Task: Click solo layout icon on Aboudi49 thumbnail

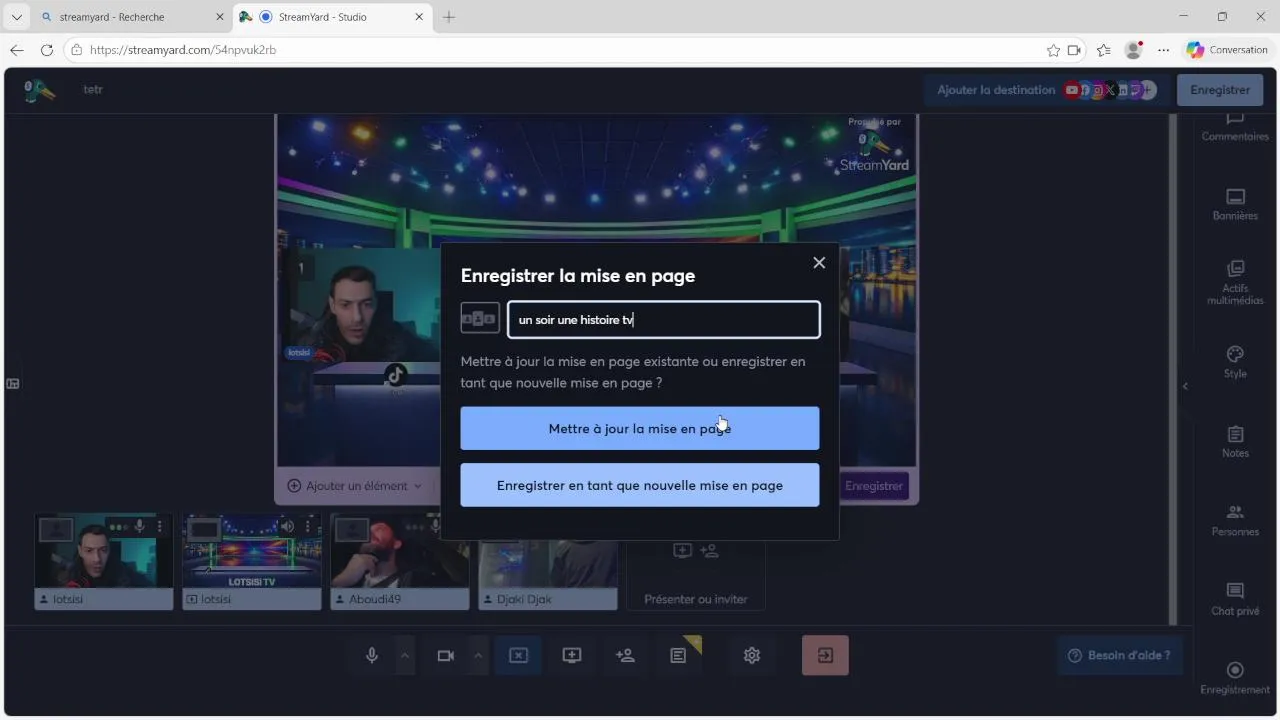Action: 352,529
